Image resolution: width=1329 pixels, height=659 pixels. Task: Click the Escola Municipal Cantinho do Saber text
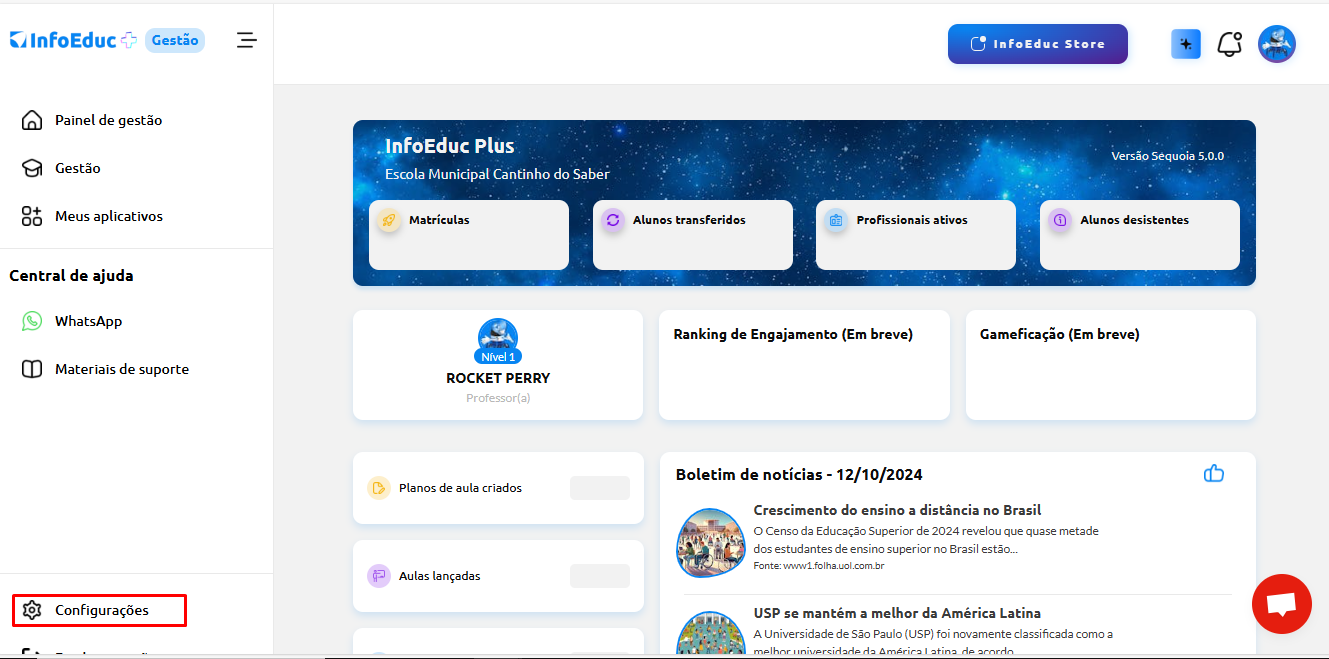pyautogui.click(x=497, y=174)
